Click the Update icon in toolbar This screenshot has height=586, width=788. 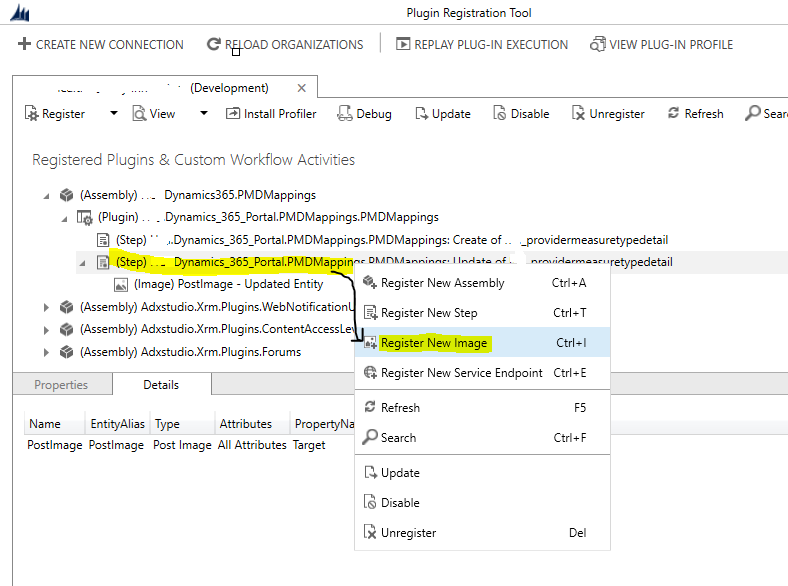421,114
